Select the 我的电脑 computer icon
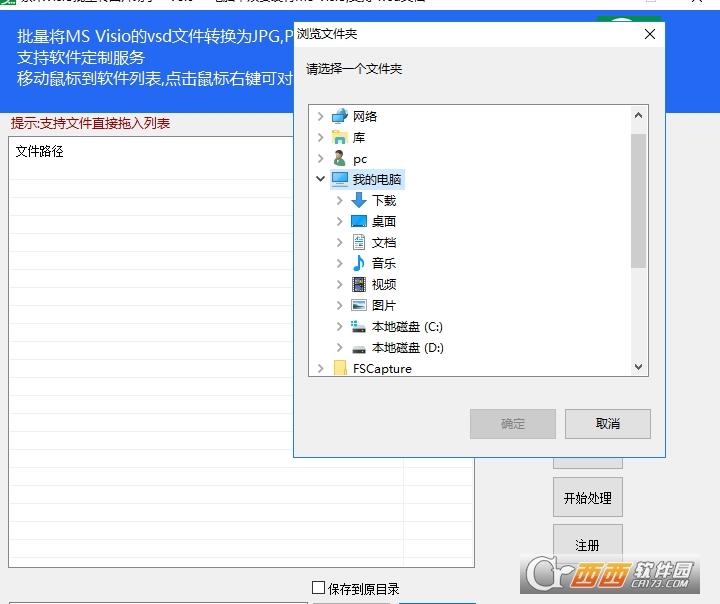Image resolution: width=720 pixels, height=604 pixels. (x=340, y=179)
